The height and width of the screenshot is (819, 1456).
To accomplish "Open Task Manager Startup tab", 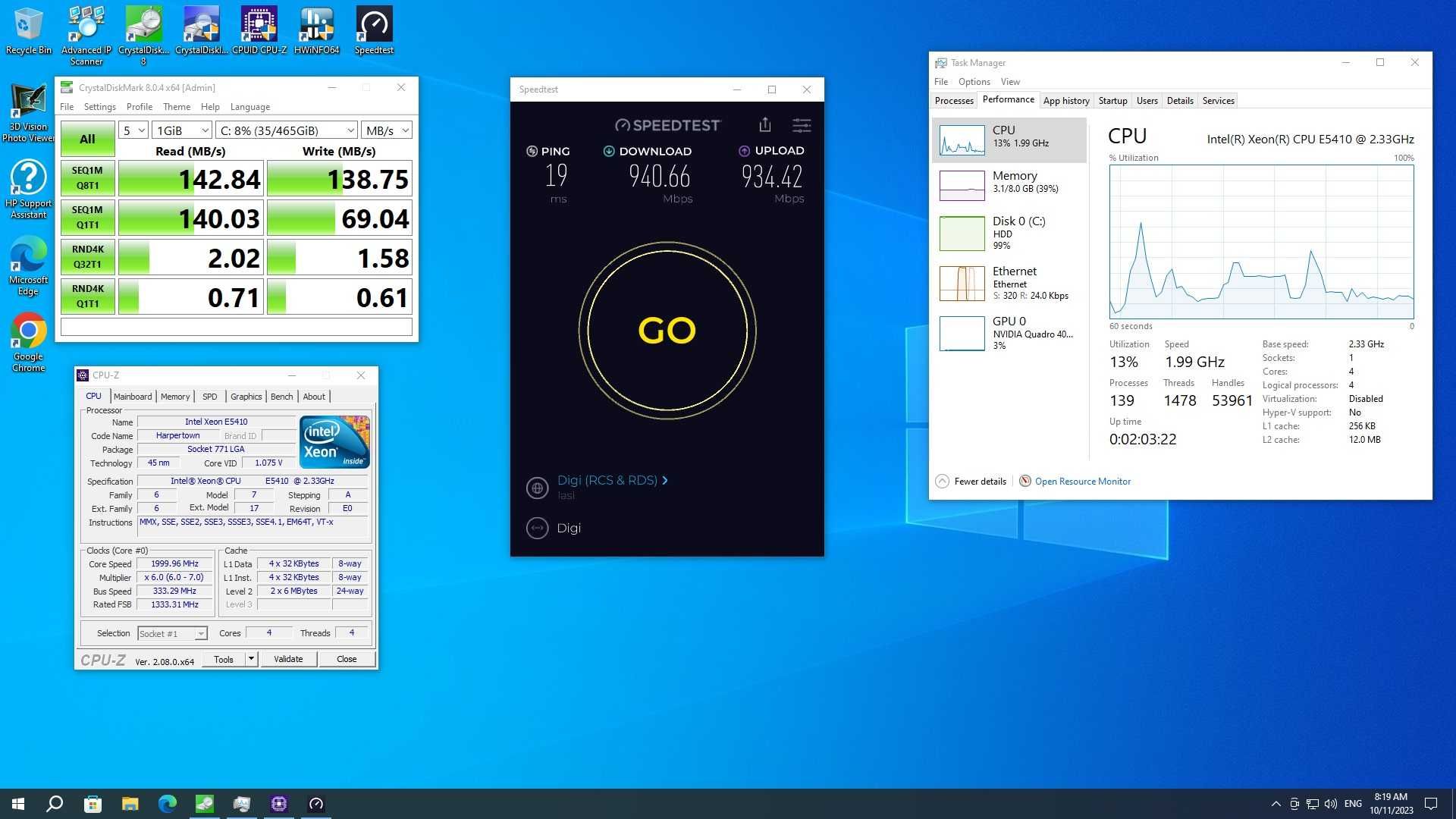I will coord(1112,101).
